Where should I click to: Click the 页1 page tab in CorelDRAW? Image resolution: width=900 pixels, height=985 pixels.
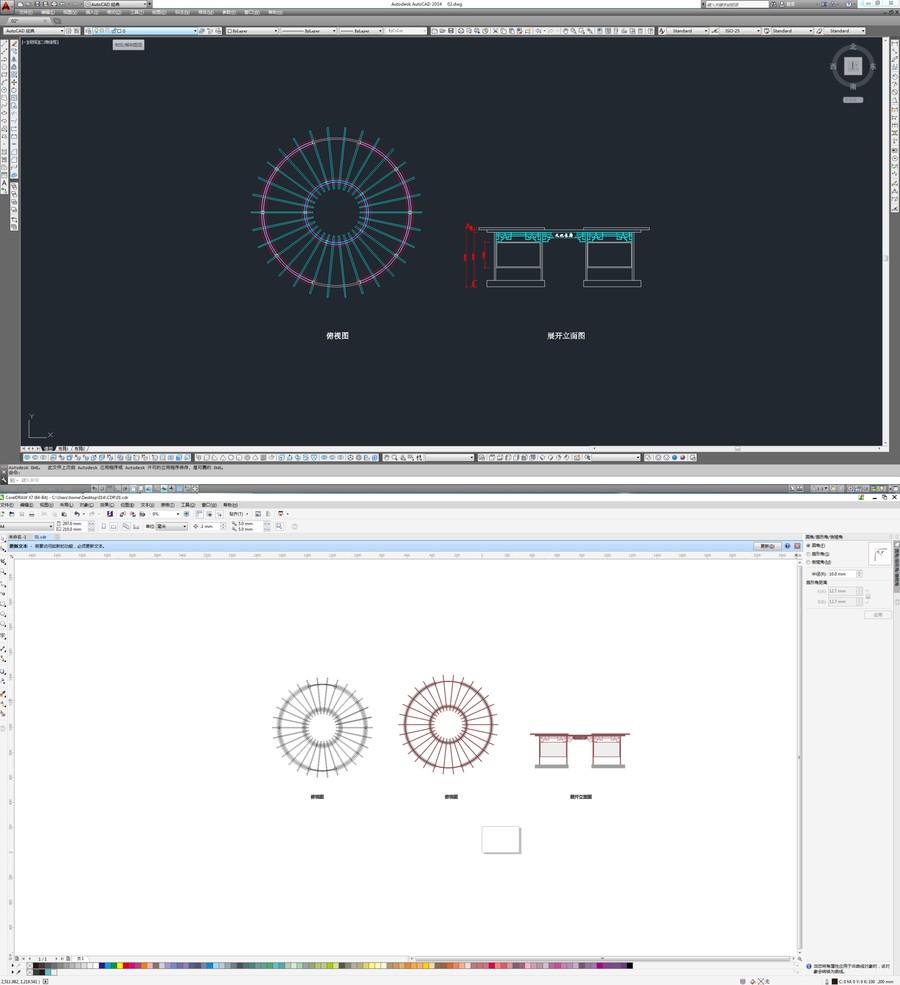point(80,959)
